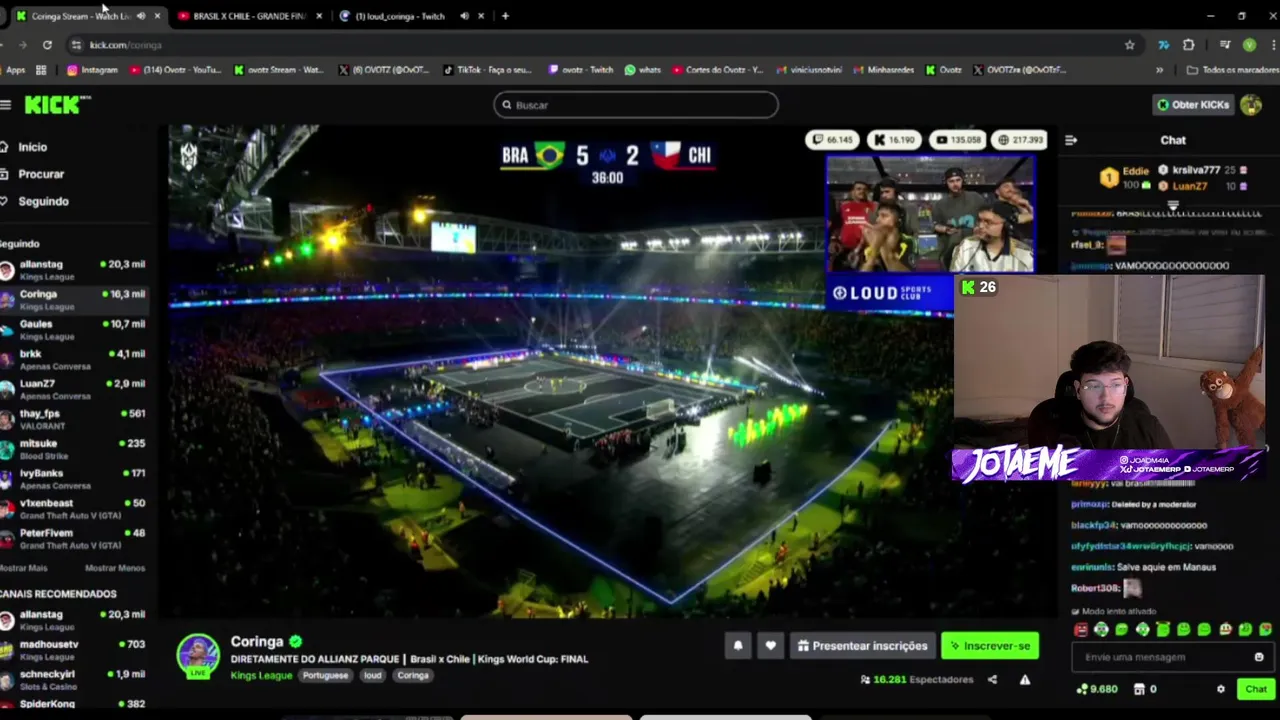Click the report warning triangle icon
The width and height of the screenshot is (1280, 720).
[1025, 680]
